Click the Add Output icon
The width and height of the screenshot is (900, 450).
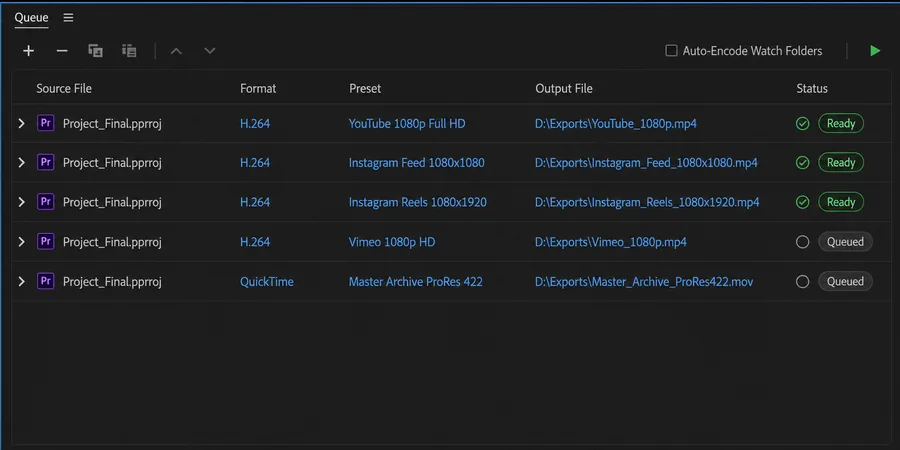(95, 51)
